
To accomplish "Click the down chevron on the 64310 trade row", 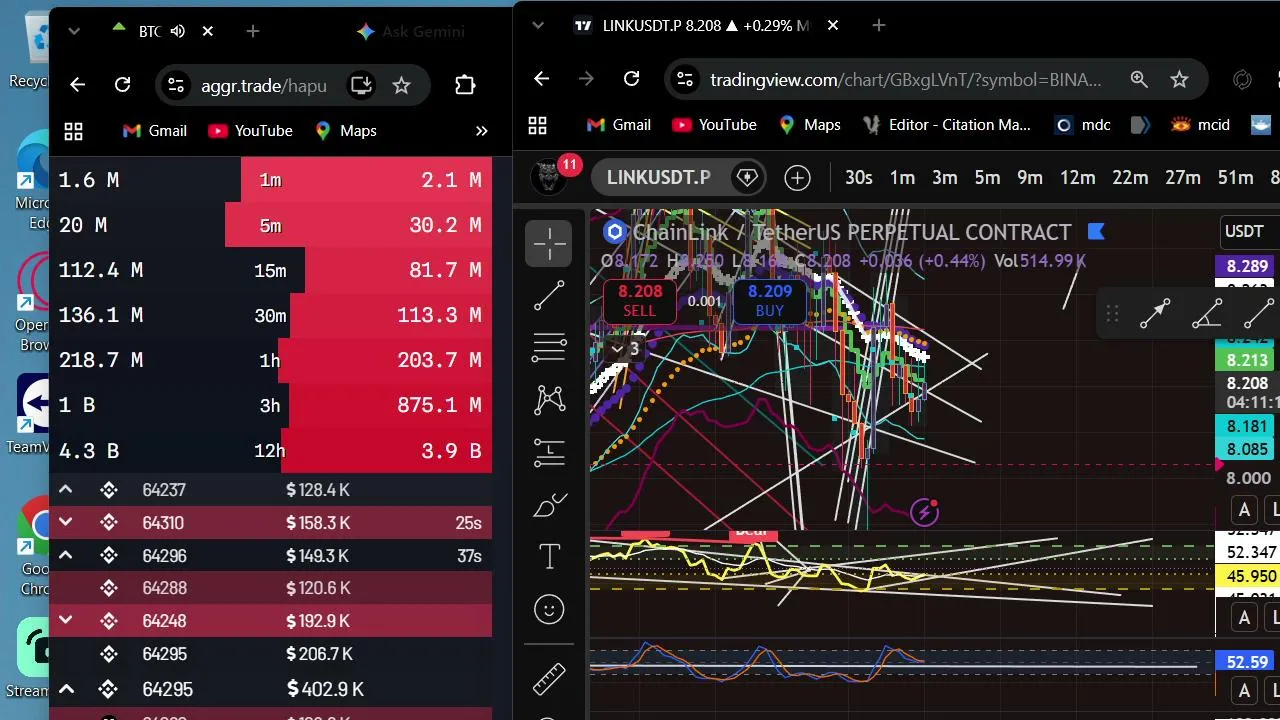I will [x=66, y=523].
